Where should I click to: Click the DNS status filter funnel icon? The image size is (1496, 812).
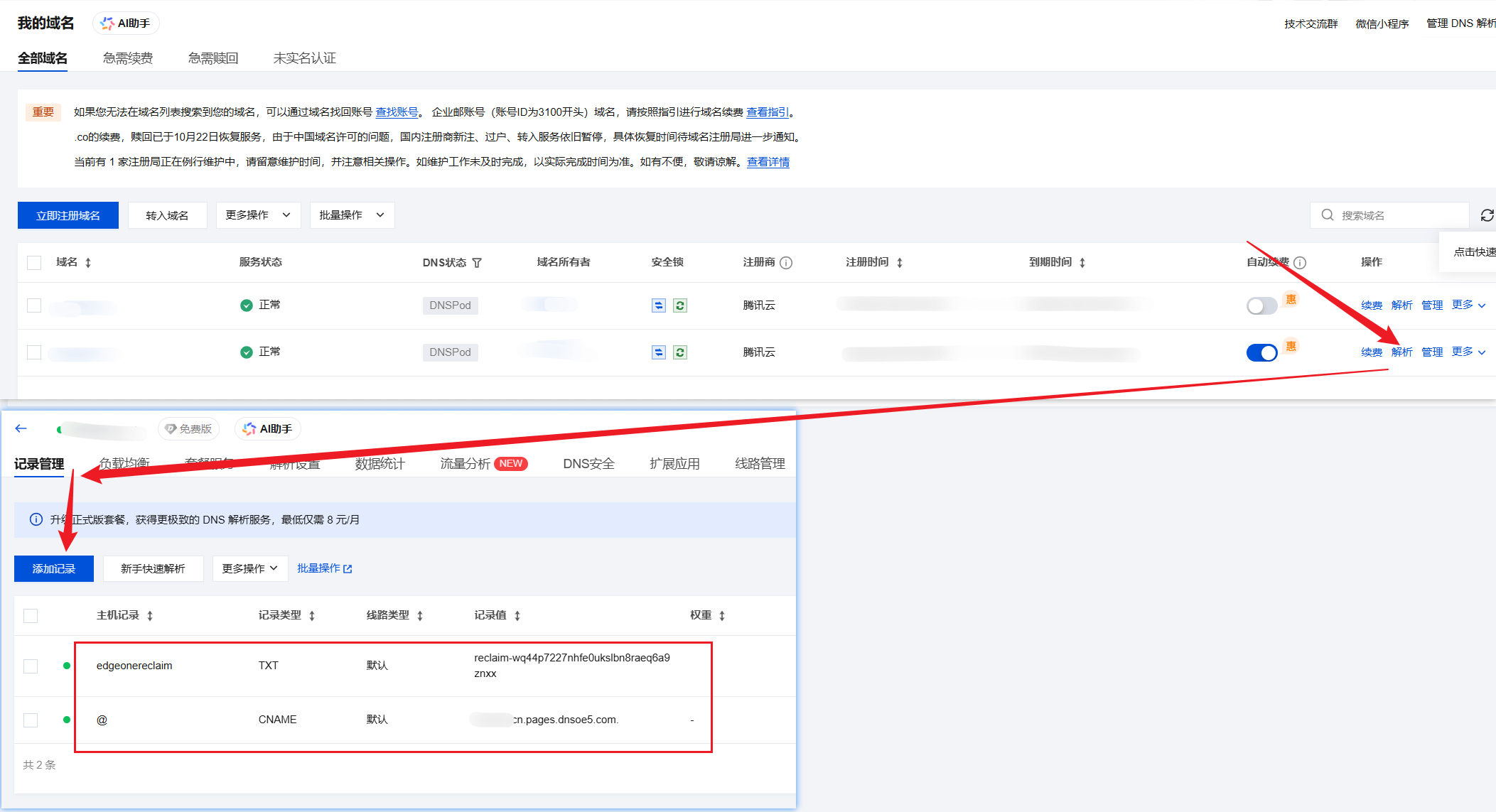pyautogui.click(x=477, y=263)
